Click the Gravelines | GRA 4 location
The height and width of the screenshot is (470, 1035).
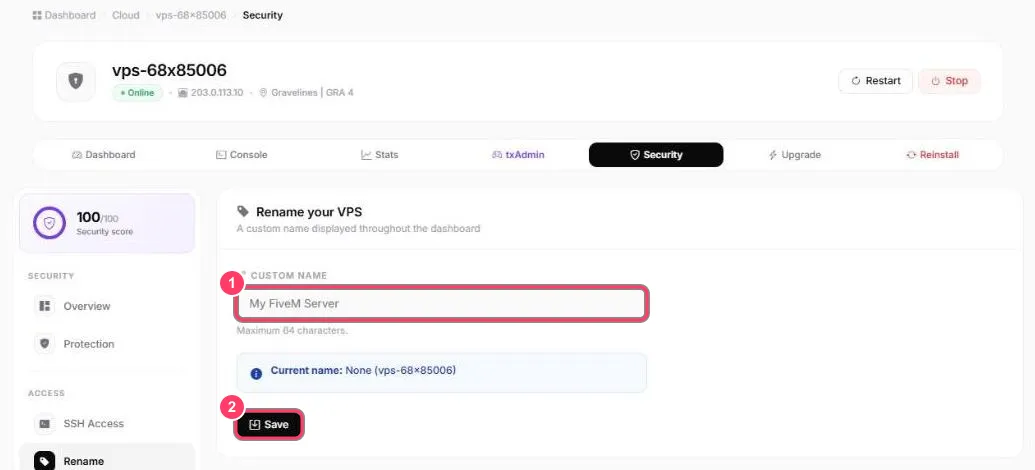pos(312,93)
